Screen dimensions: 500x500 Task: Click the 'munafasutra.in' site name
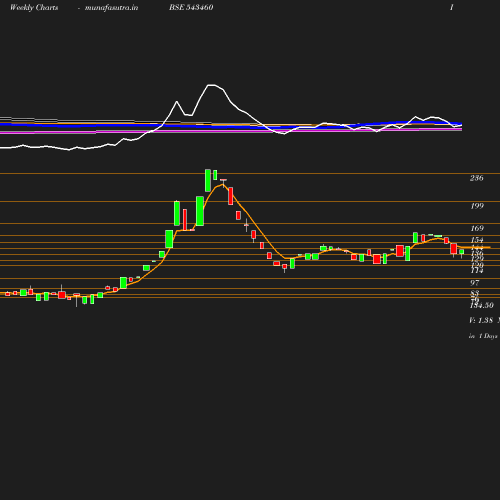point(111,8)
